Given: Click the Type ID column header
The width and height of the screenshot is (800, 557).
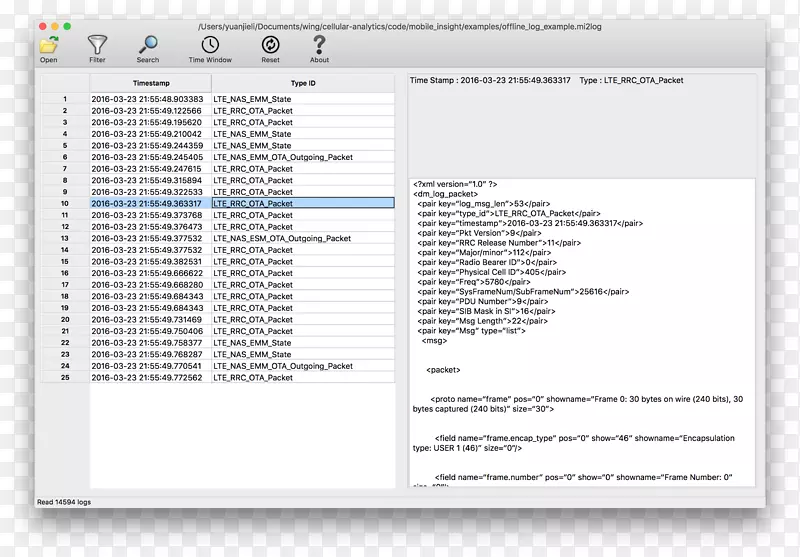Looking at the screenshot, I should 302,83.
